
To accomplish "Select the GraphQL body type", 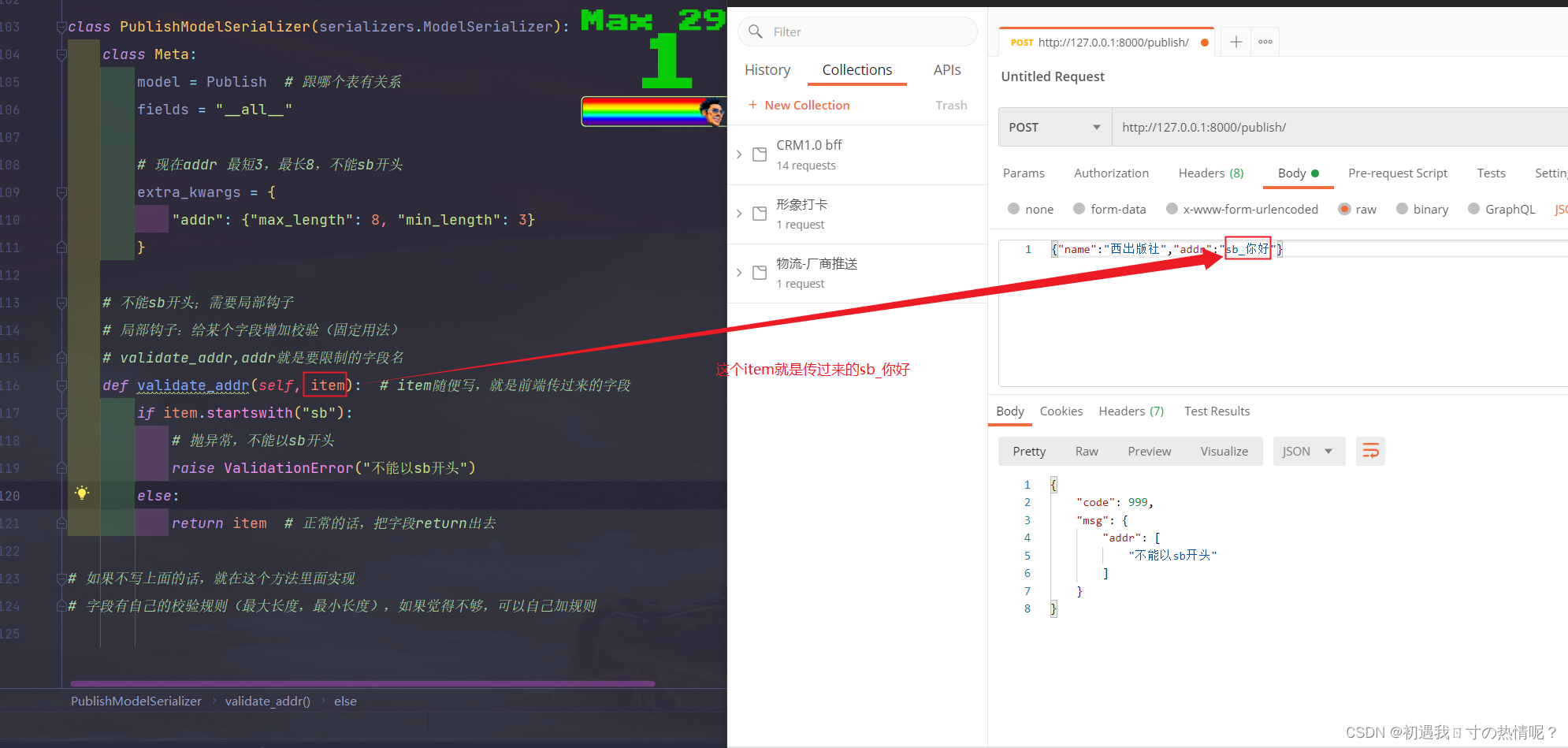I will (1473, 209).
